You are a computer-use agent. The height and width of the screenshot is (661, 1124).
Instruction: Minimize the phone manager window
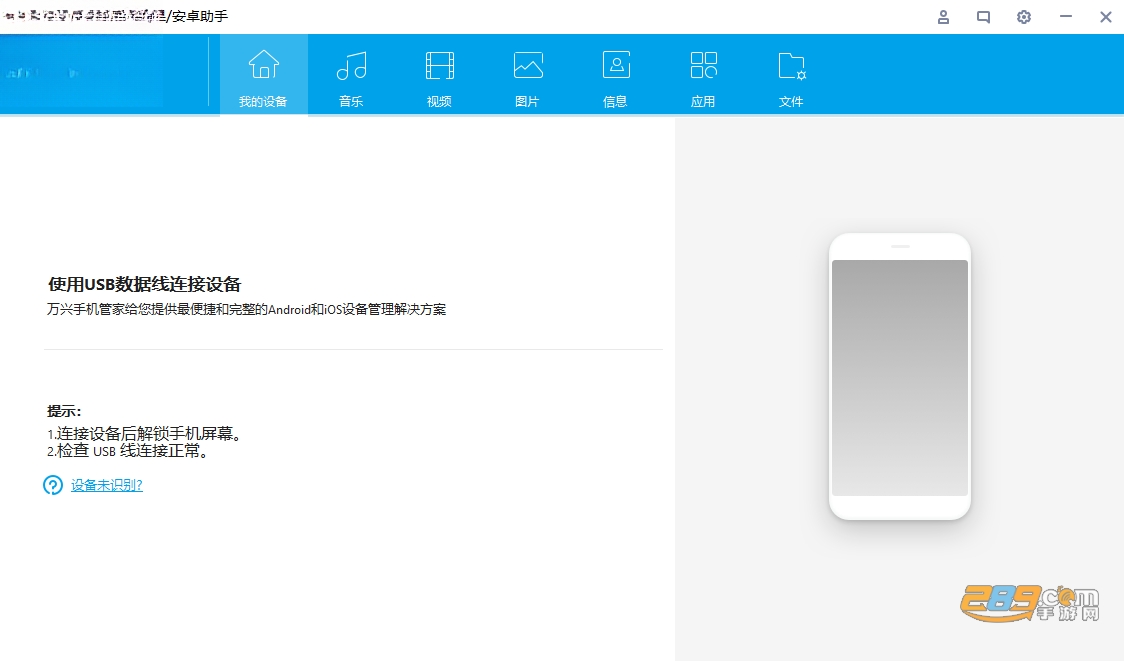pyautogui.click(x=1066, y=16)
